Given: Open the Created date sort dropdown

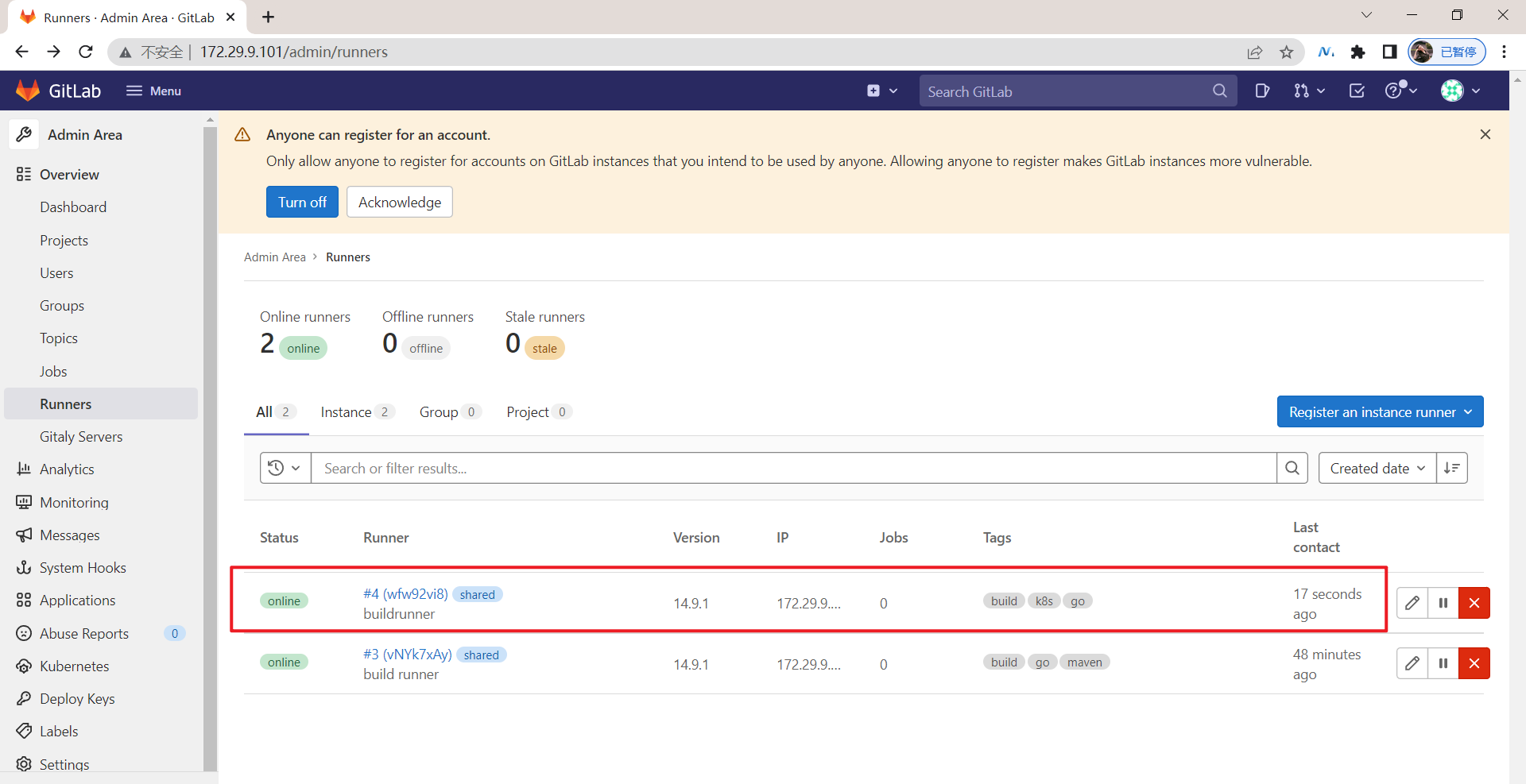Looking at the screenshot, I should click(1377, 468).
